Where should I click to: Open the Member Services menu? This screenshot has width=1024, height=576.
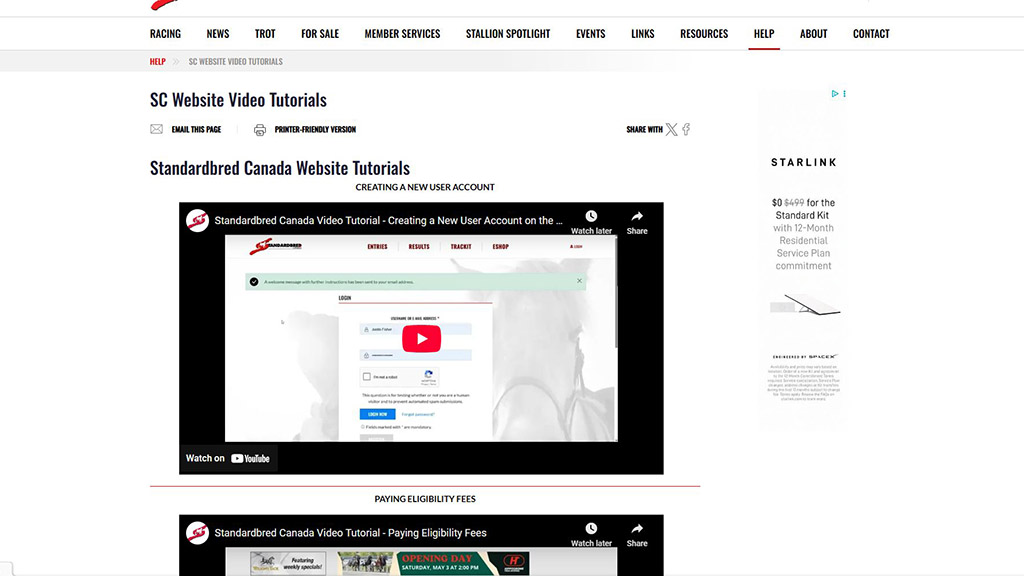402,33
